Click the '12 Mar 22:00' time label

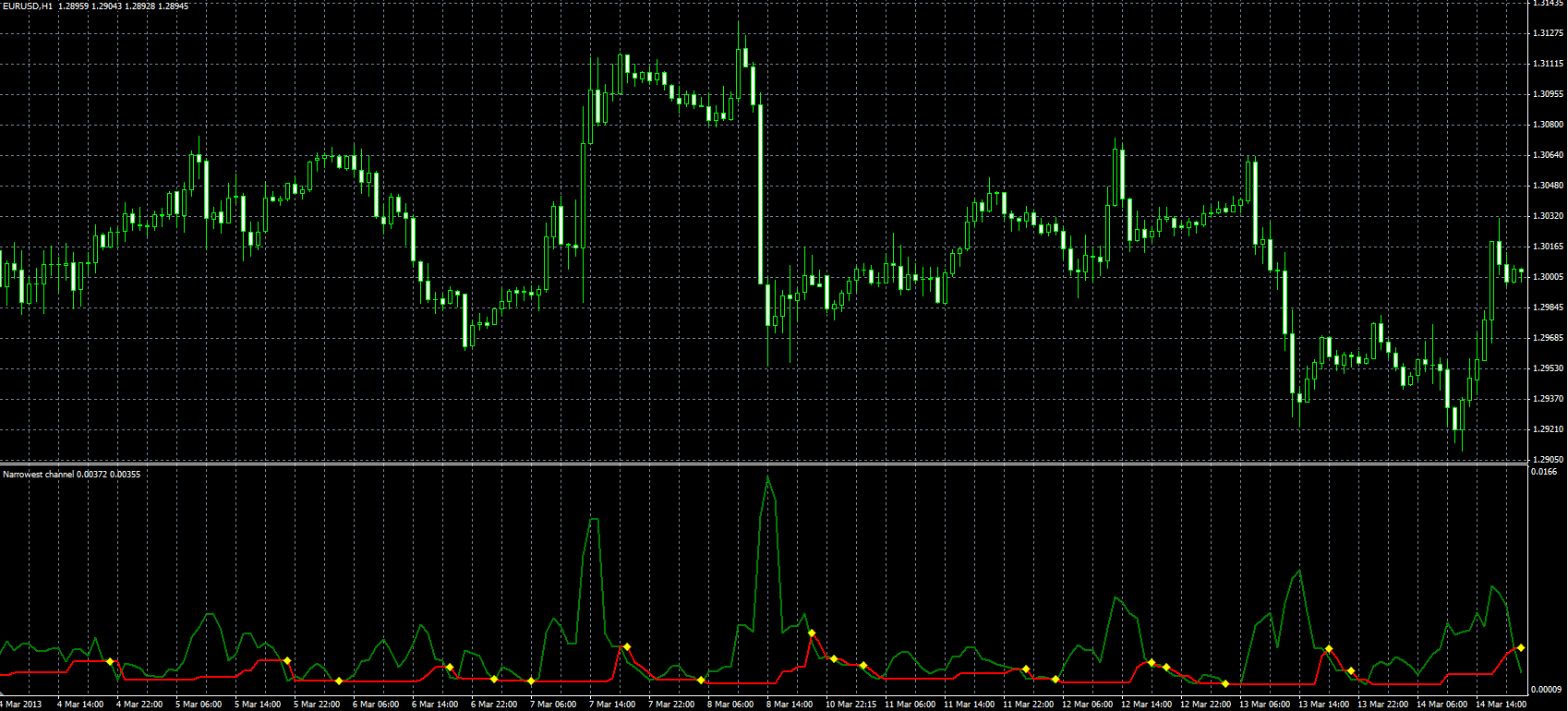click(x=1205, y=705)
